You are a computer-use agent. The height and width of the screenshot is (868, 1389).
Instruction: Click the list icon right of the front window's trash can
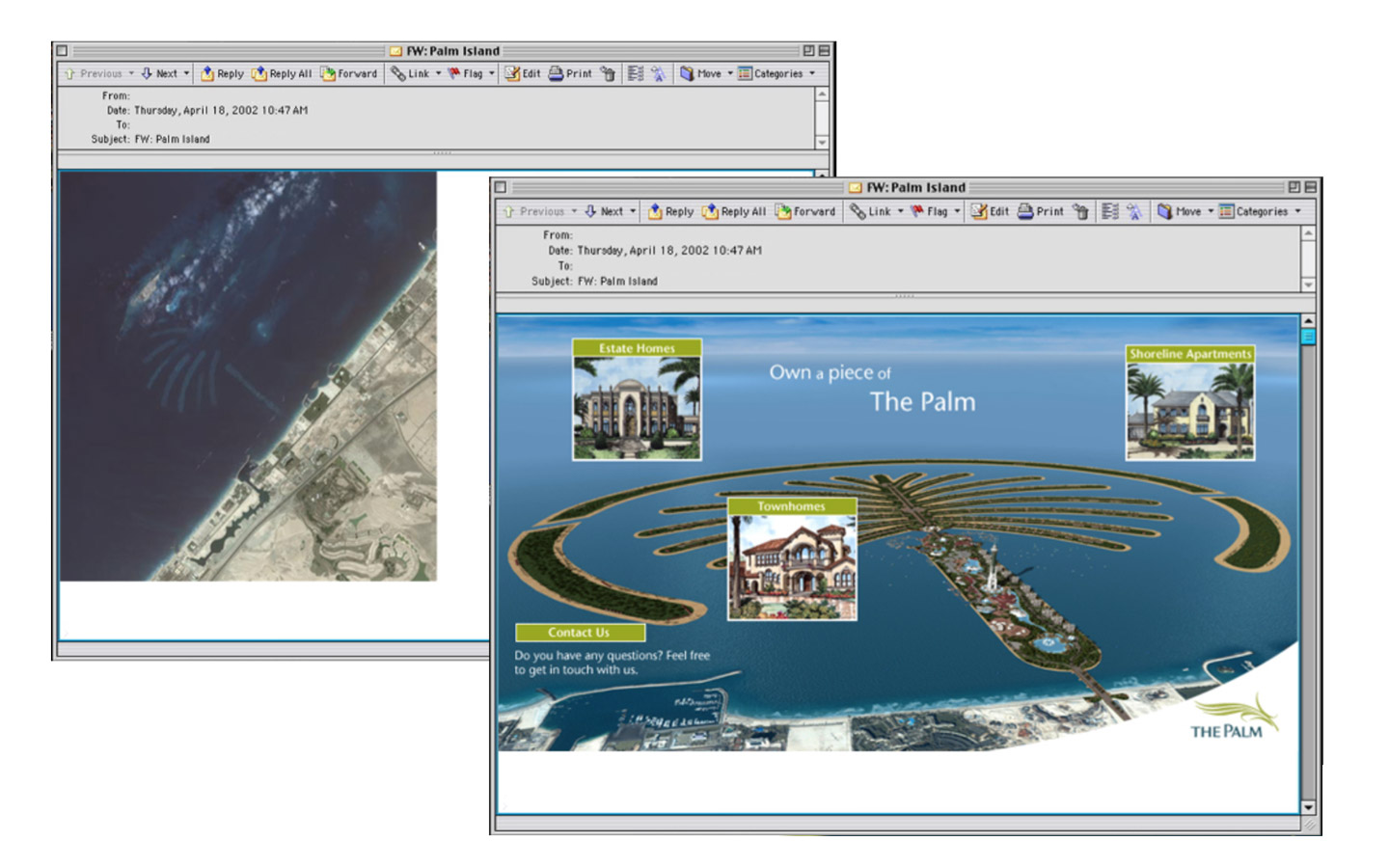point(1110,211)
